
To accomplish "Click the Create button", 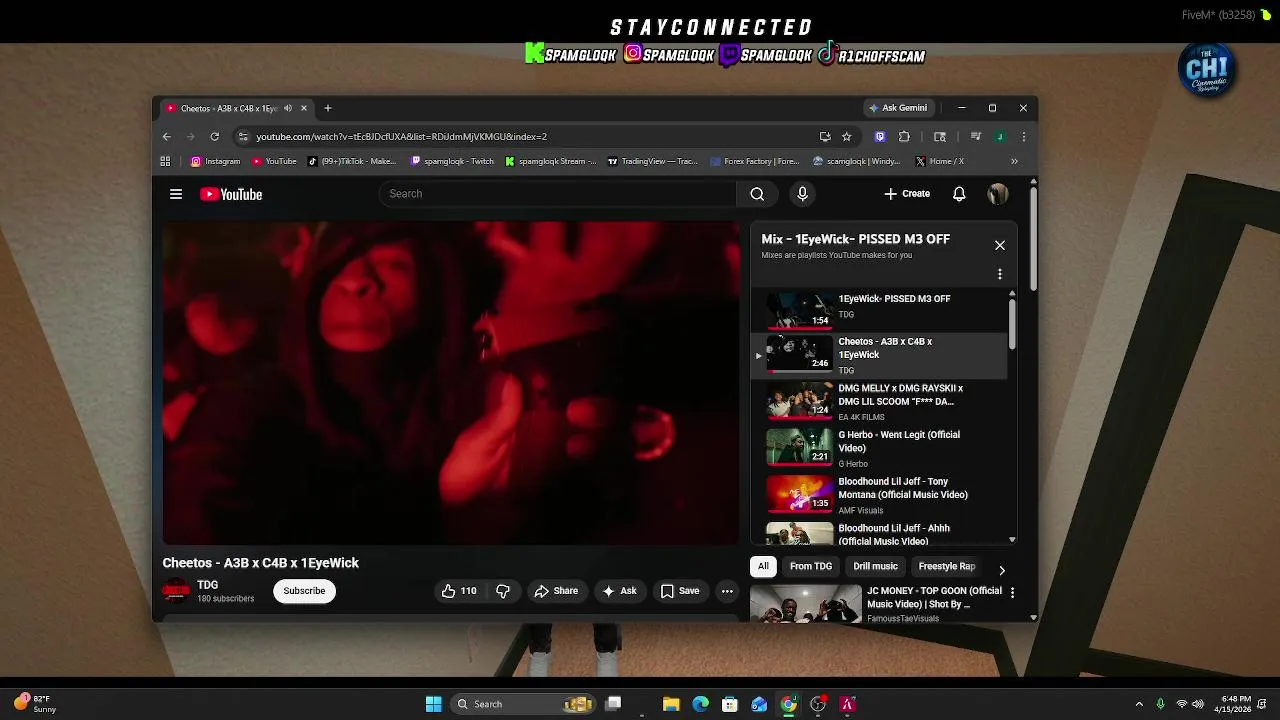I will click(x=907, y=194).
